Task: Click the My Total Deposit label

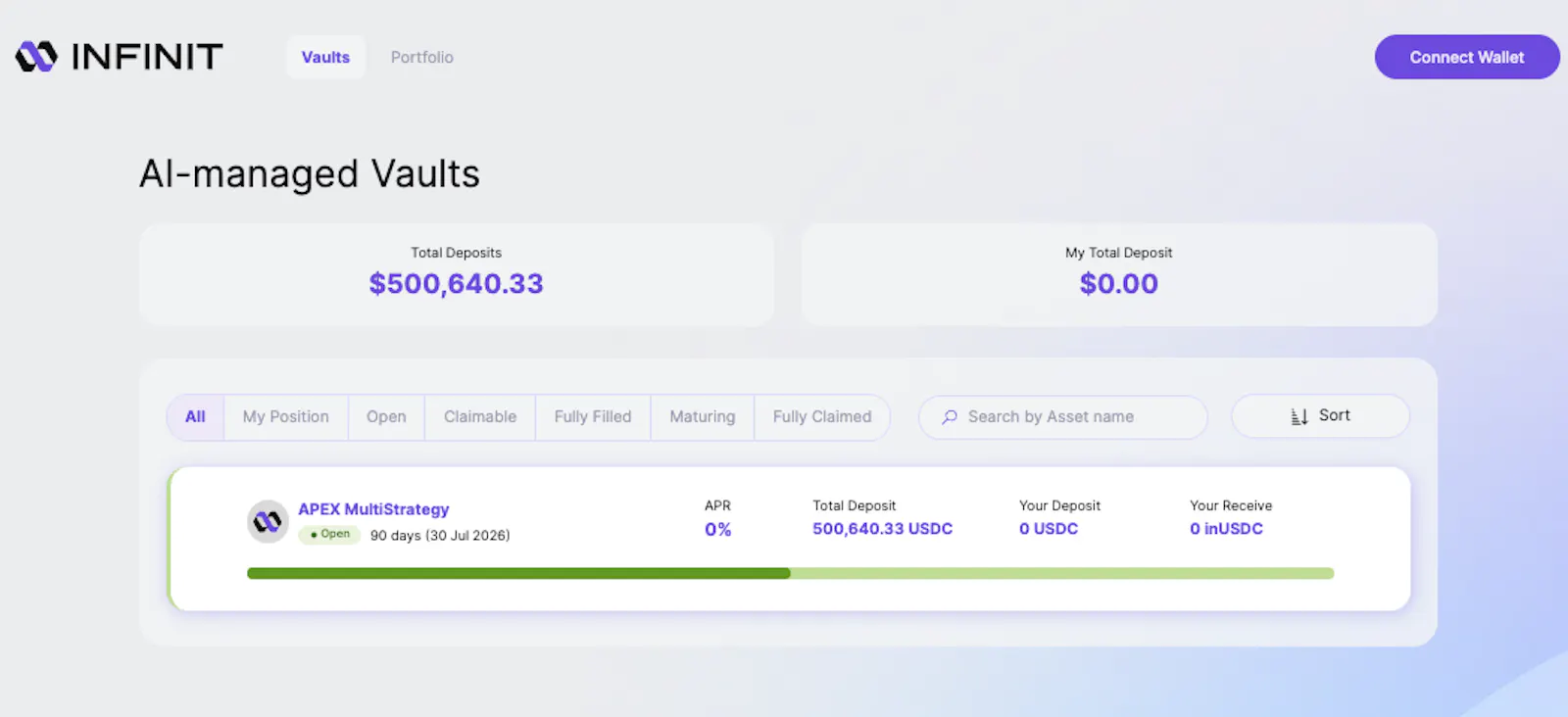Action: pos(1118,253)
